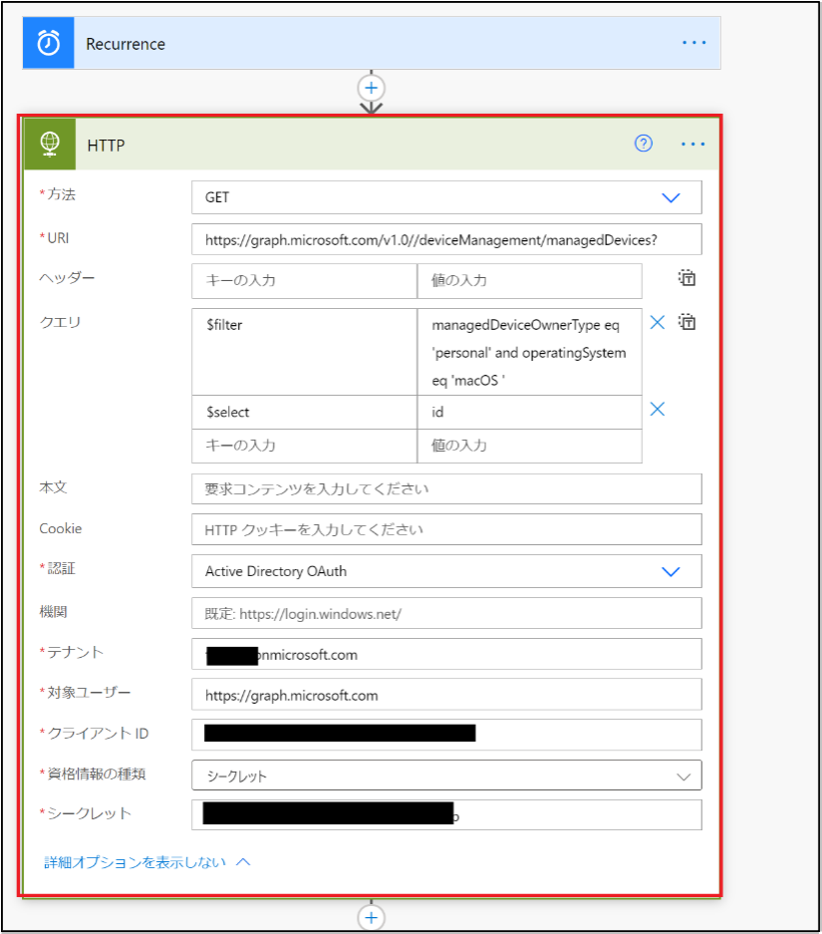Select the $select query key cell
The height and width of the screenshot is (934, 822).
(304, 412)
